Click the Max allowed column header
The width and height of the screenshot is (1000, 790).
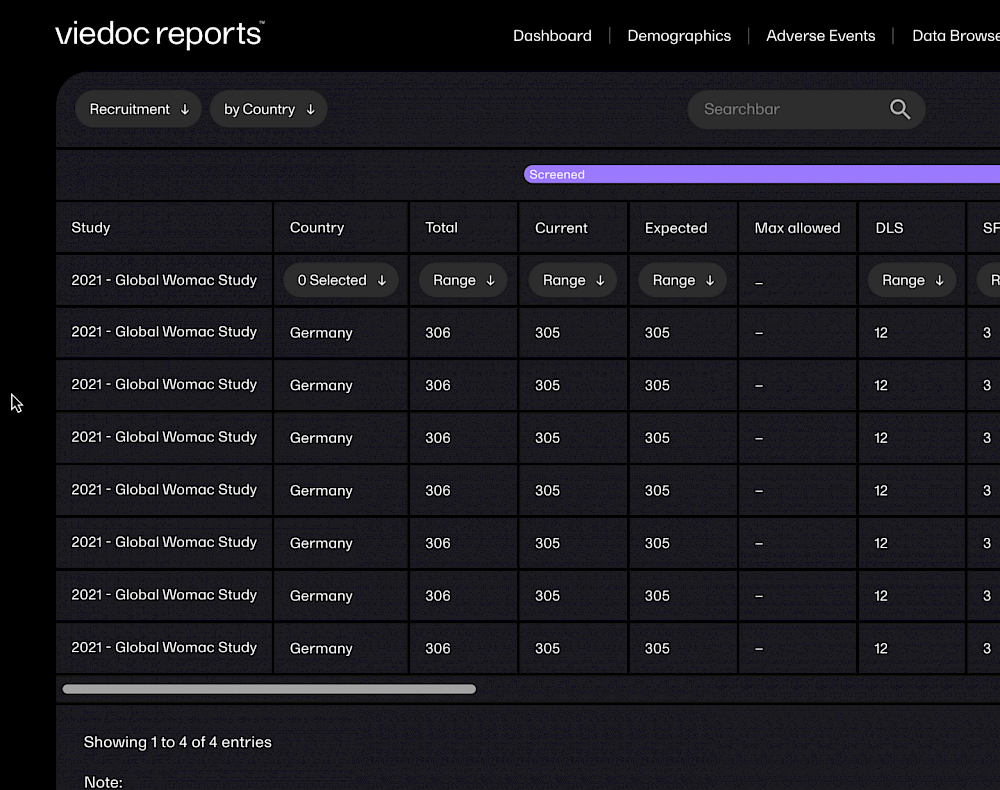(x=797, y=228)
